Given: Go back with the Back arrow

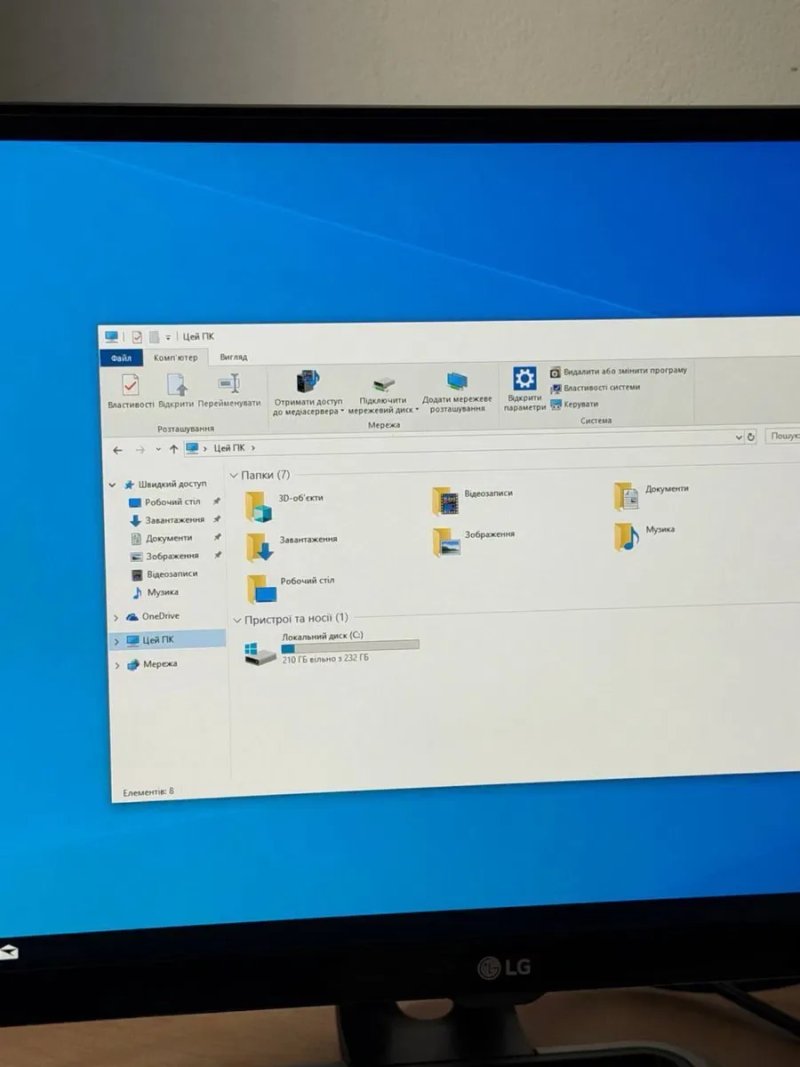Looking at the screenshot, I should 118,450.
